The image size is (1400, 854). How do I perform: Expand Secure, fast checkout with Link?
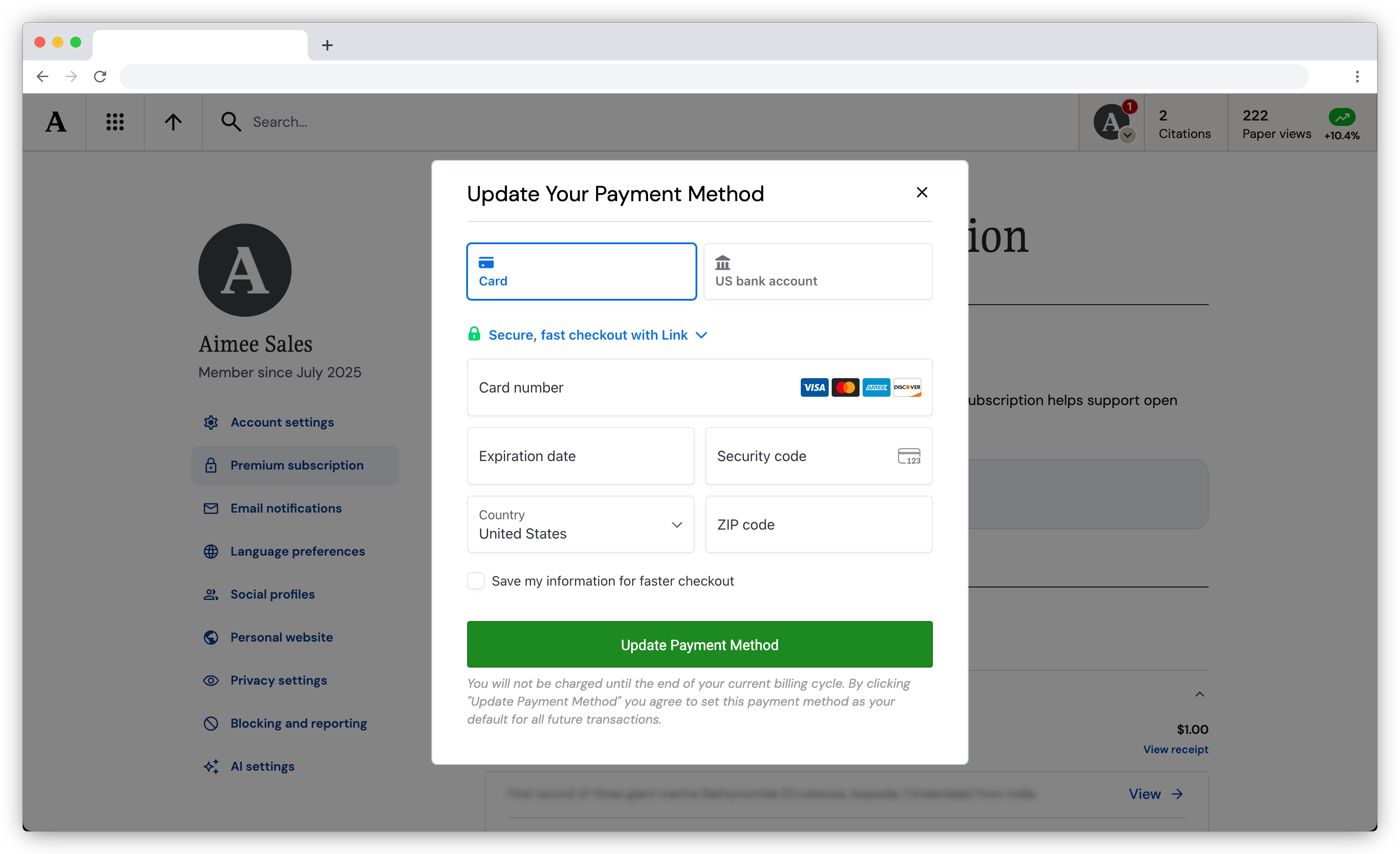point(598,335)
